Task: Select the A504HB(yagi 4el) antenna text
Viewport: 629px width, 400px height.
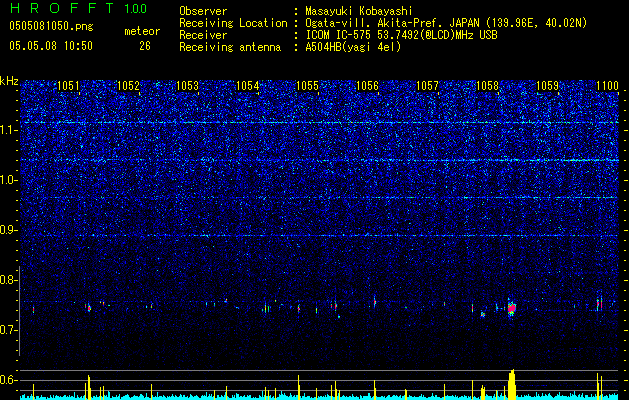Action: click(353, 47)
